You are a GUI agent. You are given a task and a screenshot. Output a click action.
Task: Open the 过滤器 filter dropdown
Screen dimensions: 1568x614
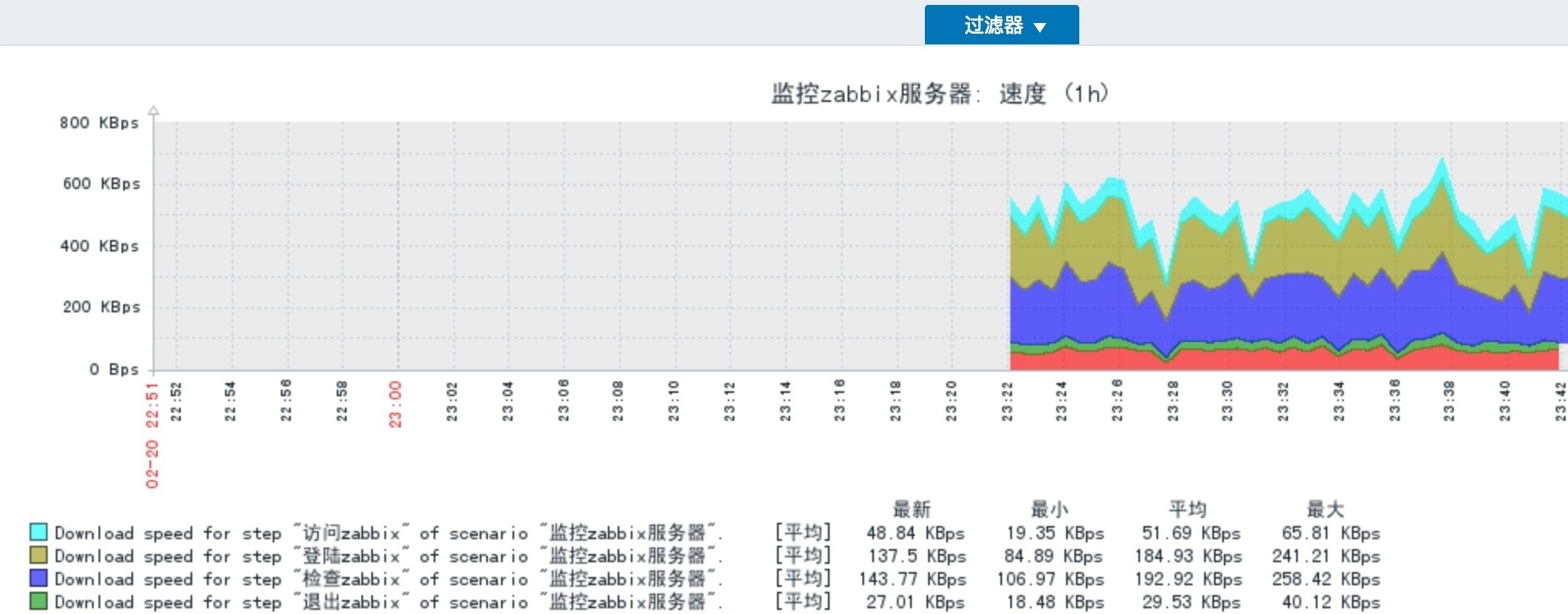[1001, 25]
